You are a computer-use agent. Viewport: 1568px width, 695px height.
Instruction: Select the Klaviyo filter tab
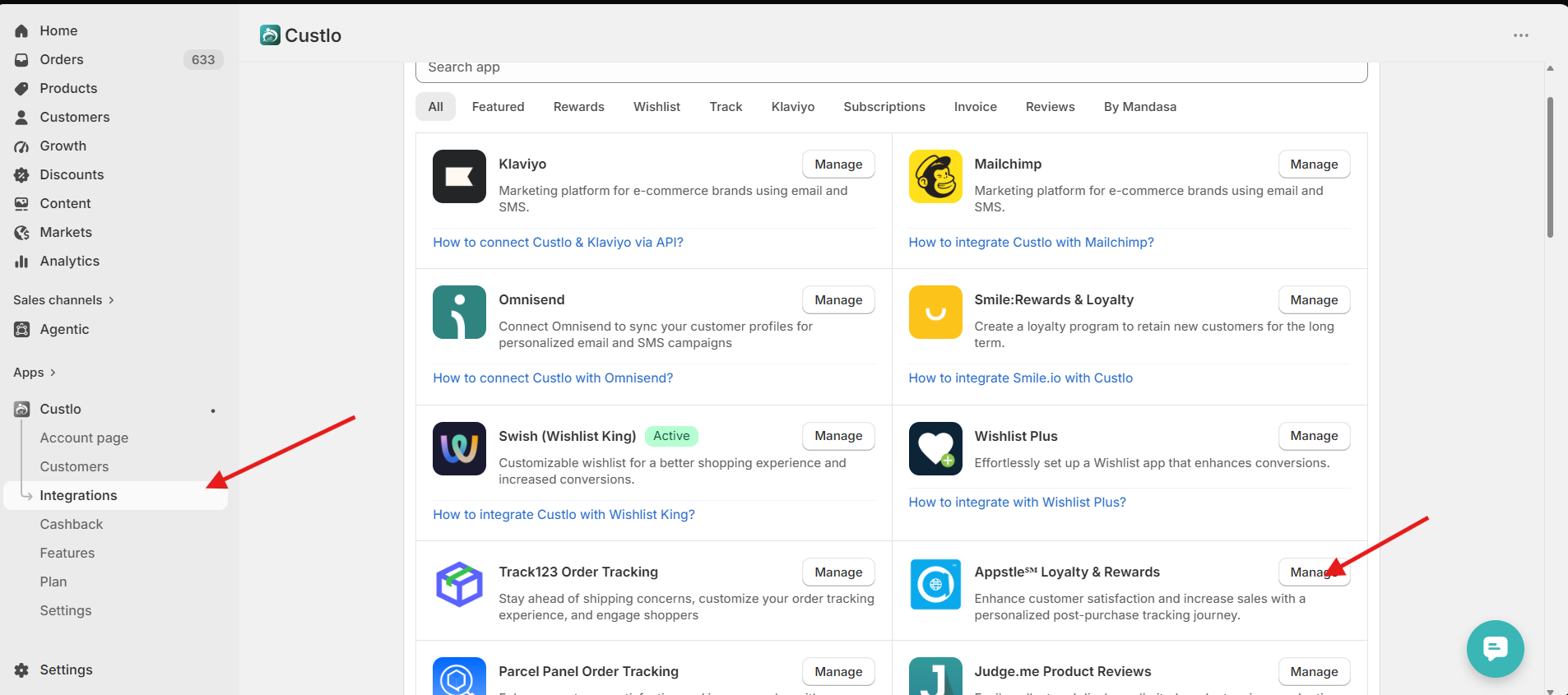pyautogui.click(x=793, y=107)
